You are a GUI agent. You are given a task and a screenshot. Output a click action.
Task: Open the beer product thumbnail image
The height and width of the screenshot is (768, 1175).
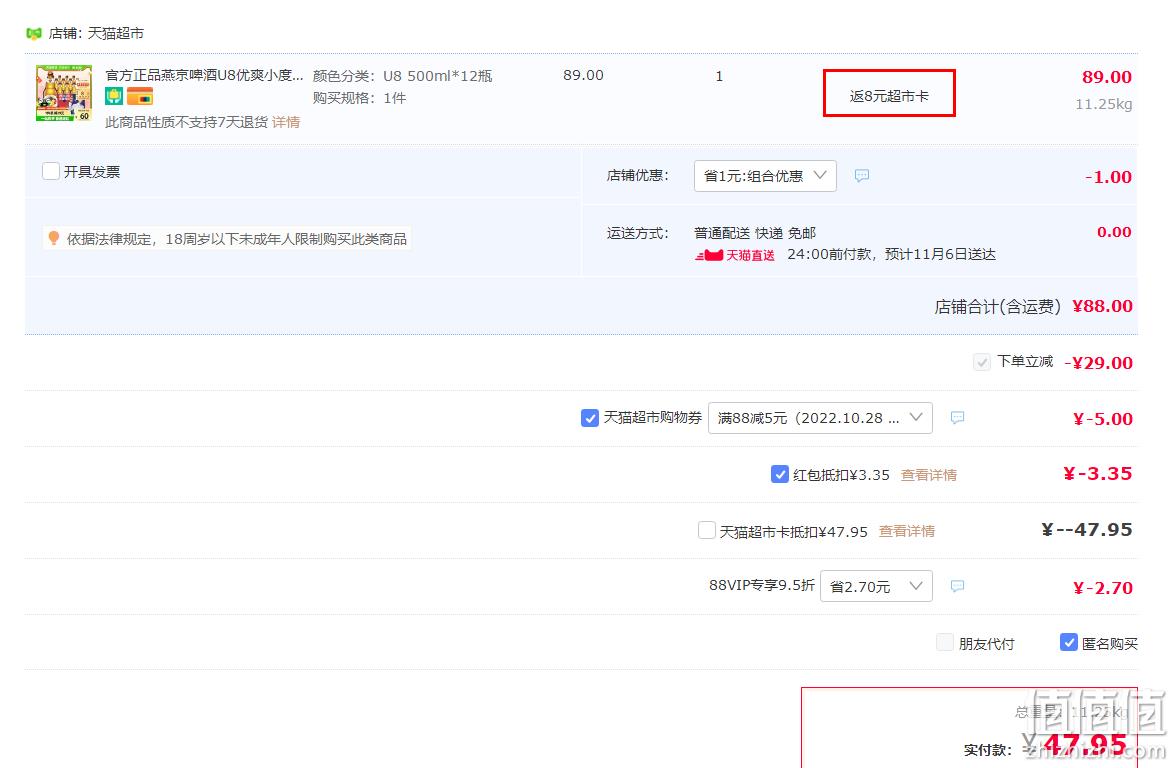64,93
